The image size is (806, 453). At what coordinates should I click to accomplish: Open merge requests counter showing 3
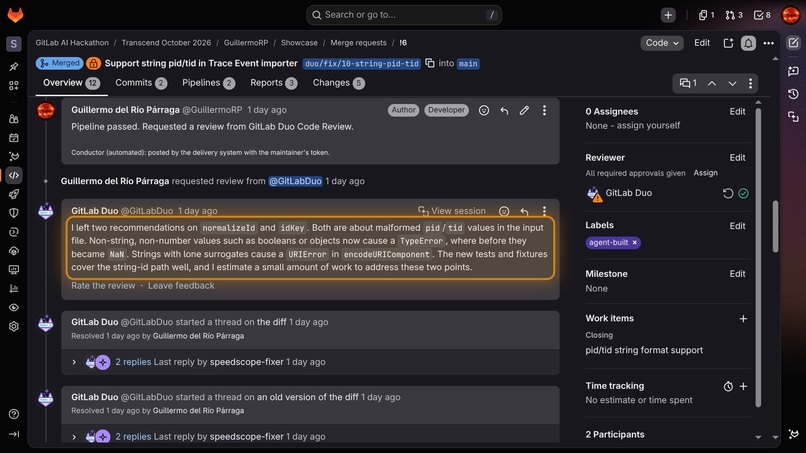point(734,15)
